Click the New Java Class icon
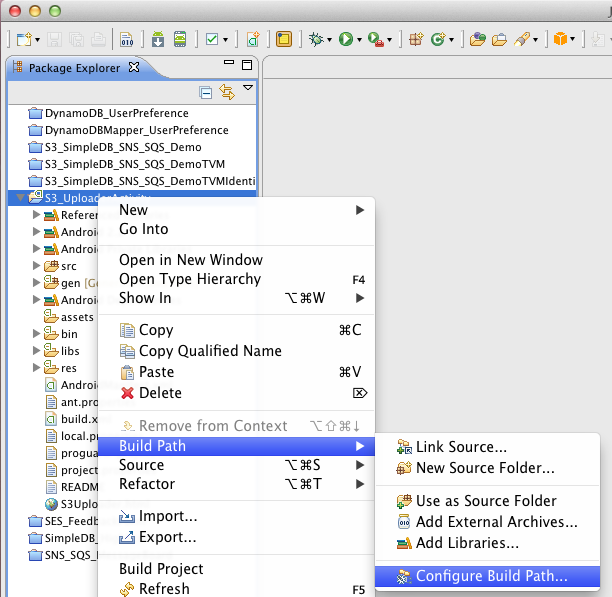Screen dimensions: 612x597 438,39
